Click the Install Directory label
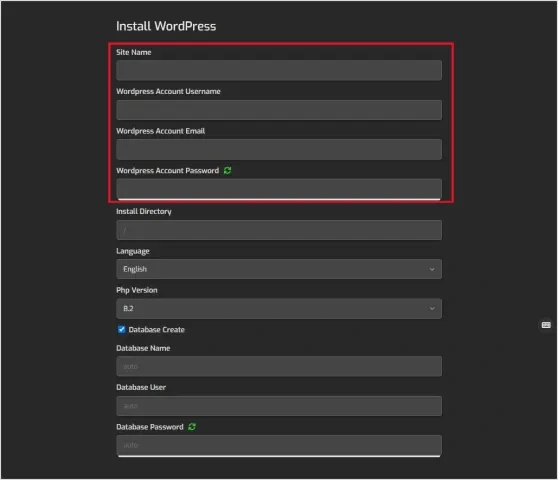 click(x=144, y=211)
